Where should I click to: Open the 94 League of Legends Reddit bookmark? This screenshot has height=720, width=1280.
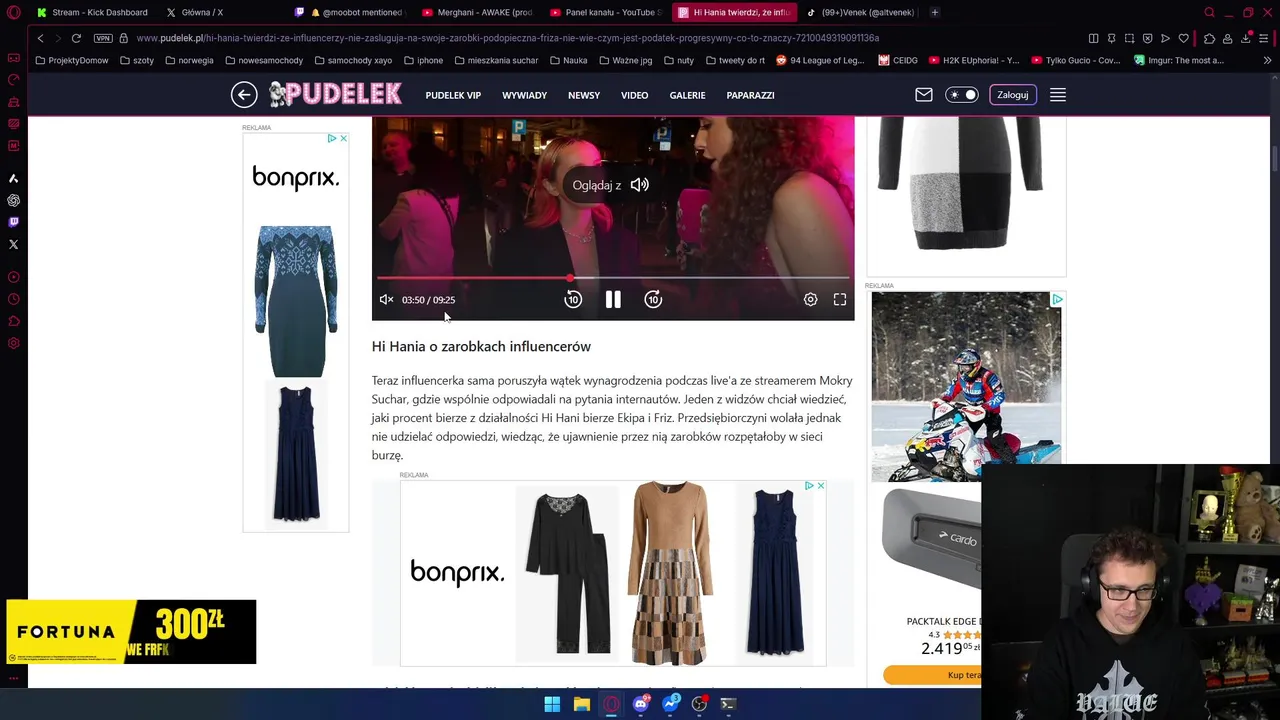pyautogui.click(x=820, y=60)
